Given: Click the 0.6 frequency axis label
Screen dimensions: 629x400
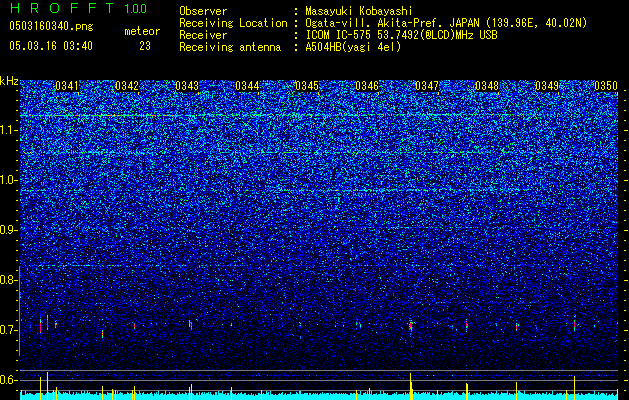Looking at the screenshot, I should 8,380.
